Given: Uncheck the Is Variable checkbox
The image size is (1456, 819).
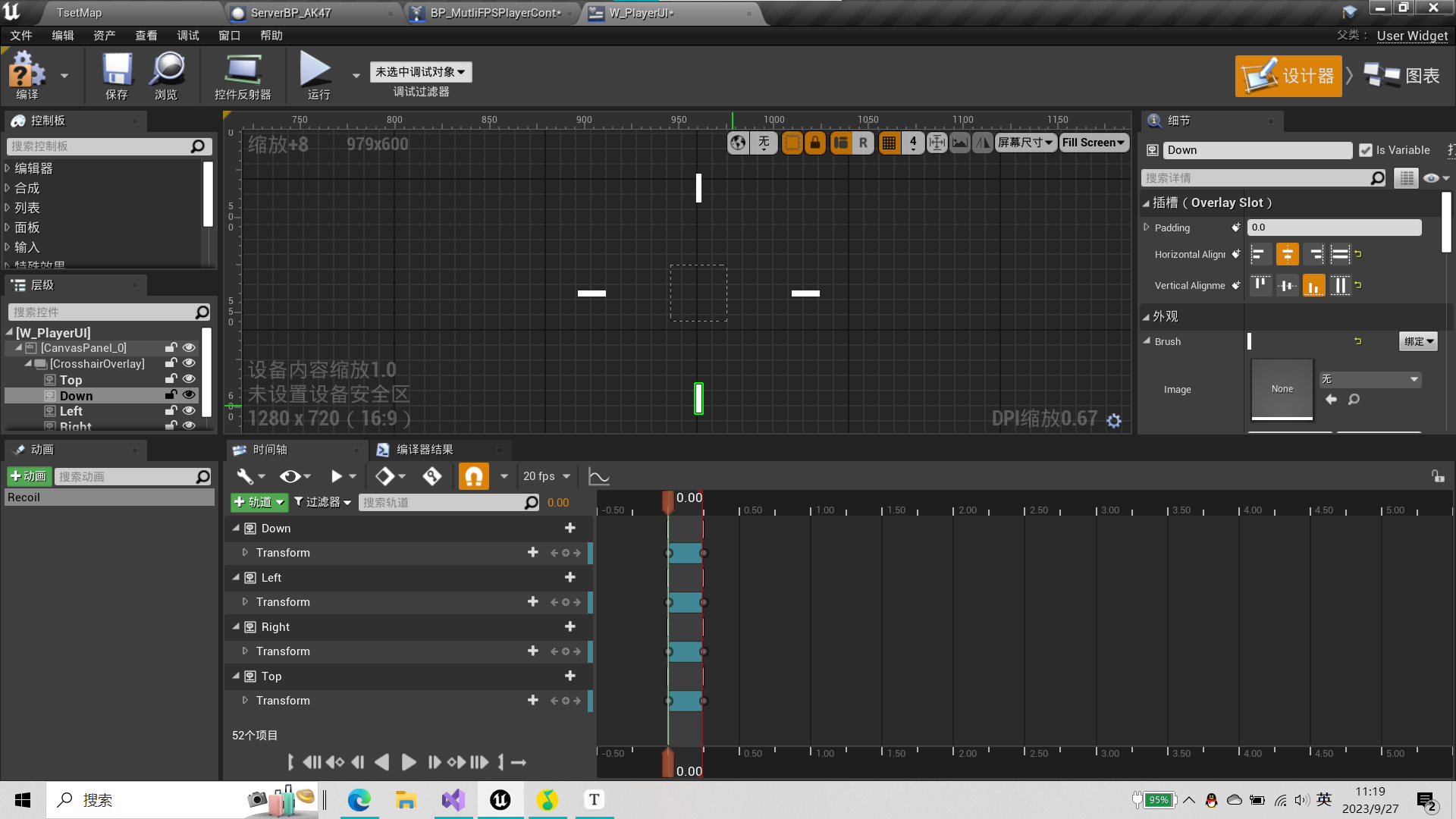Looking at the screenshot, I should click(1366, 150).
